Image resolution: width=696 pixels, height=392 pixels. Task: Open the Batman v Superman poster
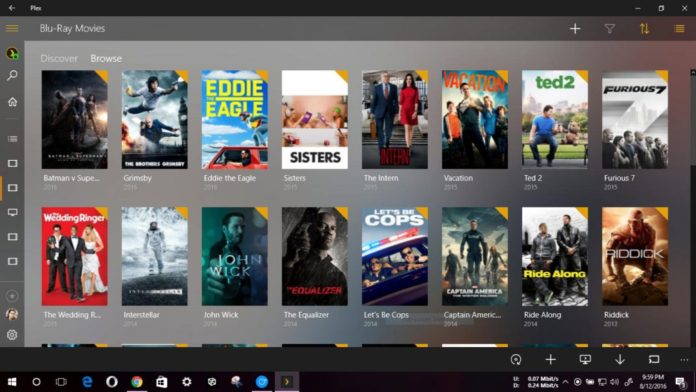tap(75, 119)
